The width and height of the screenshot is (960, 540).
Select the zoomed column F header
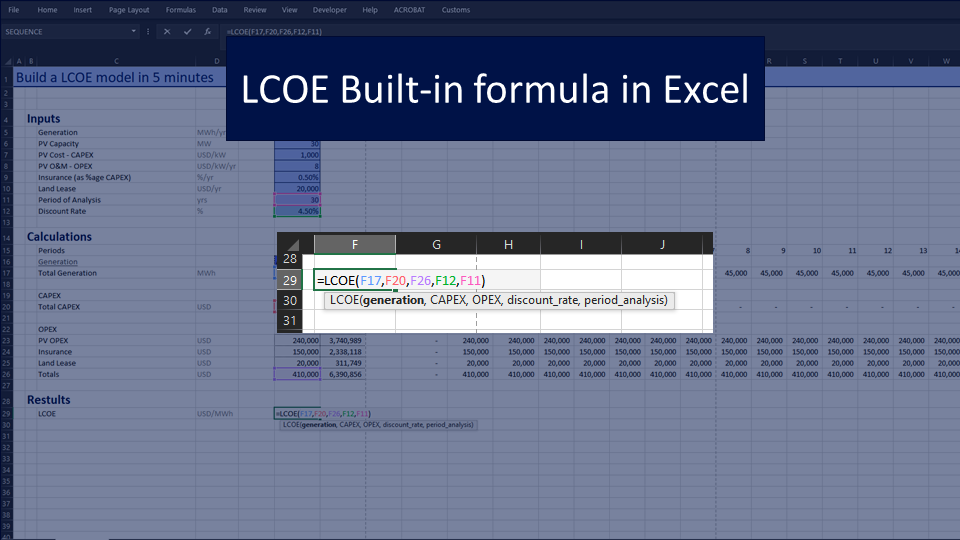(354, 244)
